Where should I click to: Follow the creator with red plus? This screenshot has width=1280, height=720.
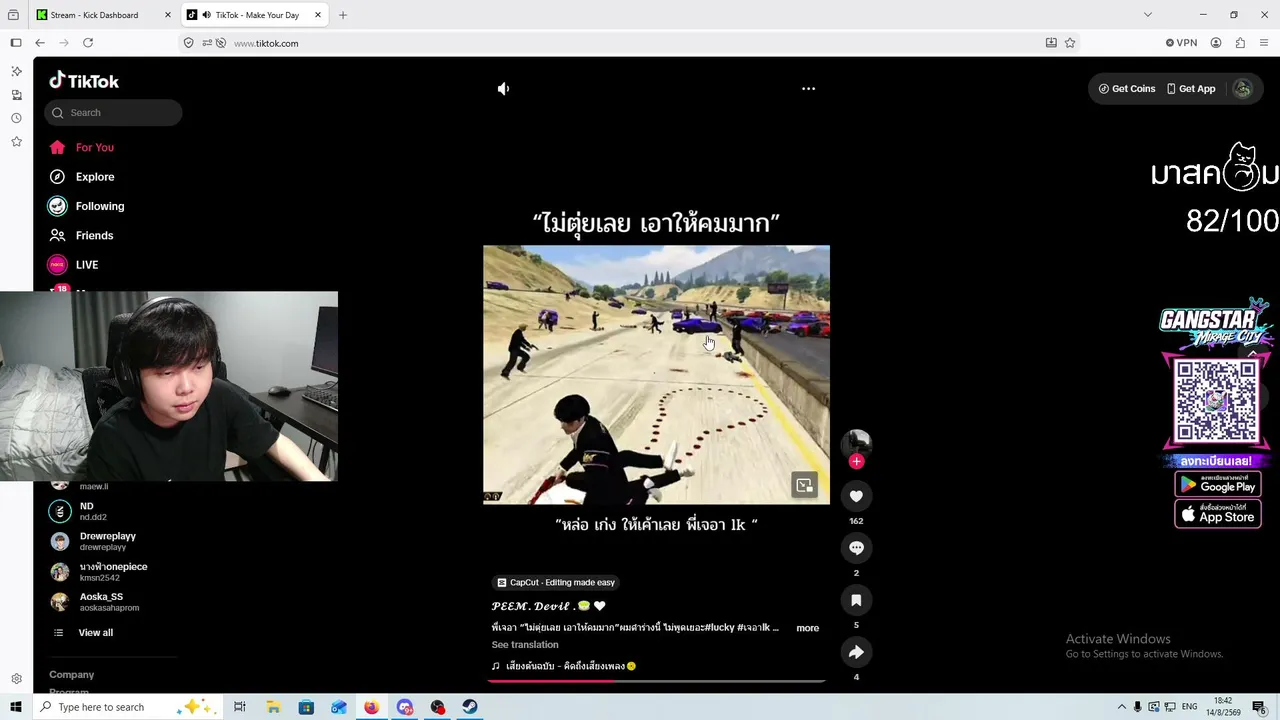pyautogui.click(x=856, y=461)
